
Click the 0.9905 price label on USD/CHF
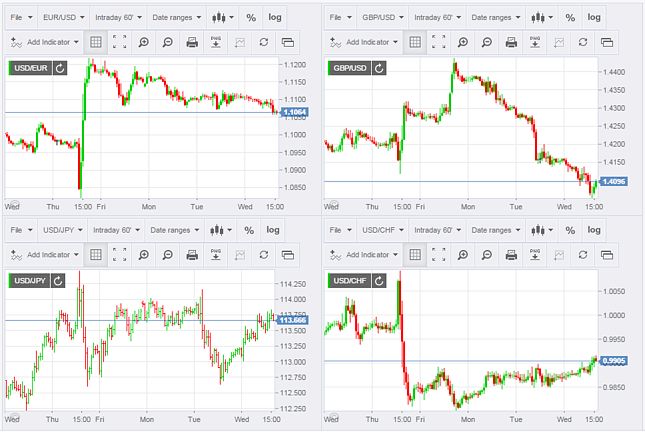[x=613, y=360]
